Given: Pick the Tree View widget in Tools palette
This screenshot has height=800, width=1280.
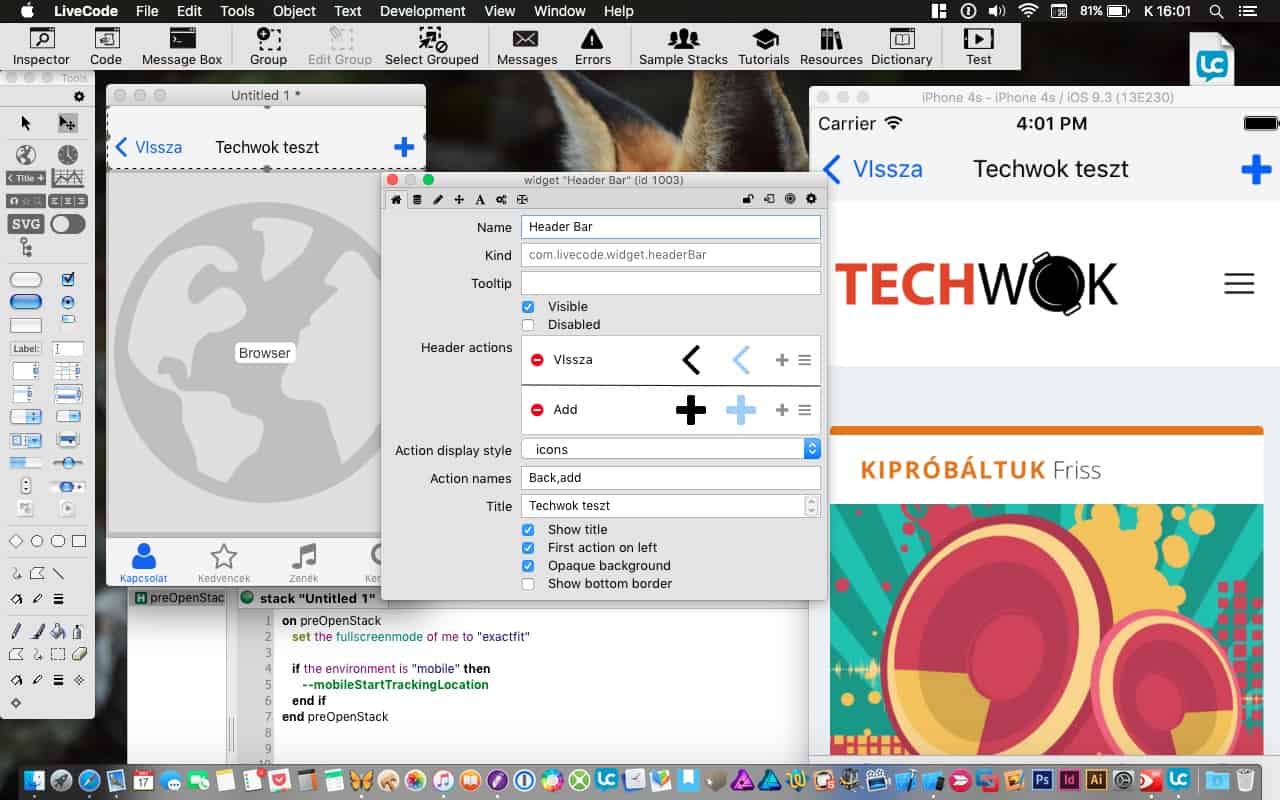Looking at the screenshot, I should (26, 248).
